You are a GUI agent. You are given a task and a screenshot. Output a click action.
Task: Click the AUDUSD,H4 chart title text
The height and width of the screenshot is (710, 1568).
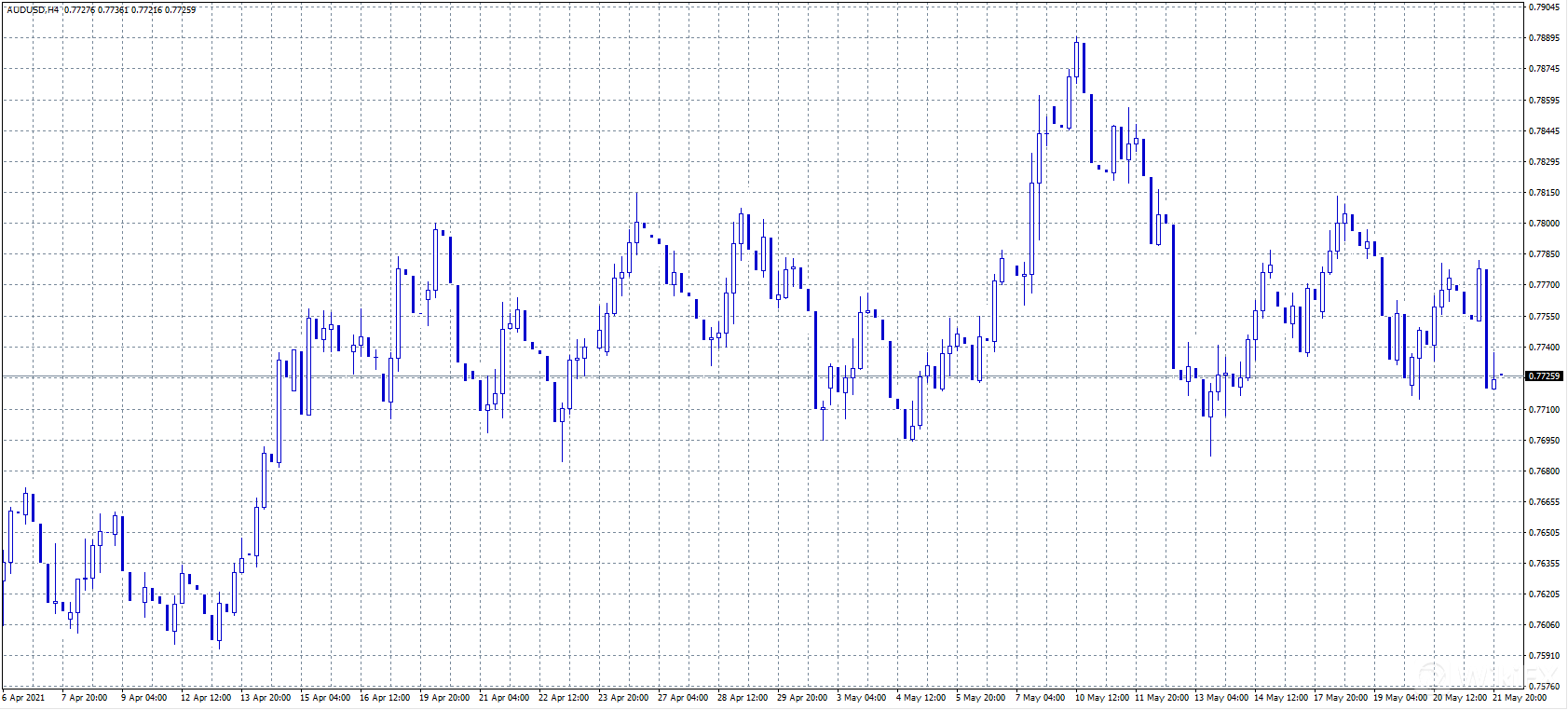click(x=33, y=10)
